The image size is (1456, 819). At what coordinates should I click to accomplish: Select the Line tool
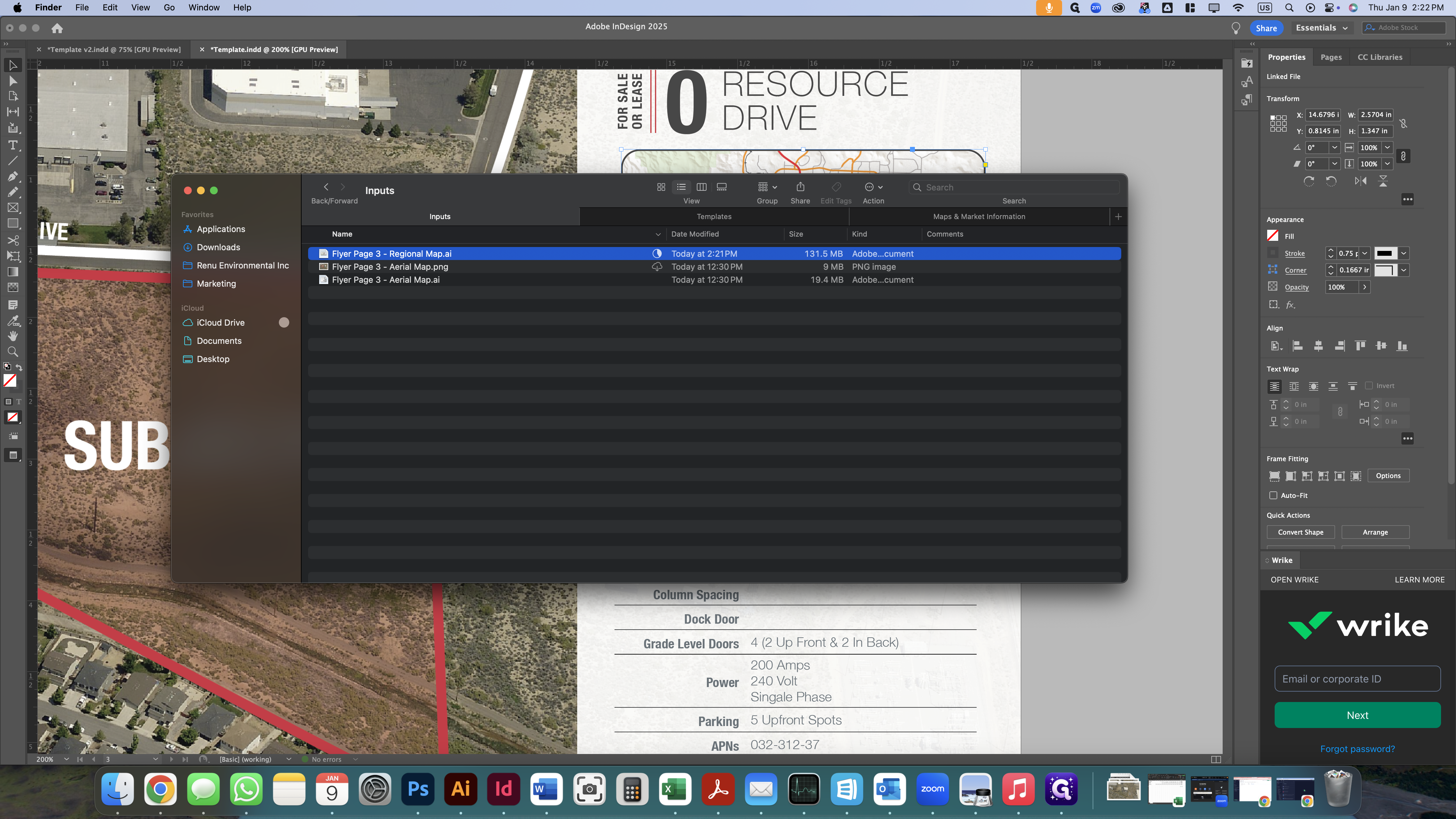[x=13, y=161]
